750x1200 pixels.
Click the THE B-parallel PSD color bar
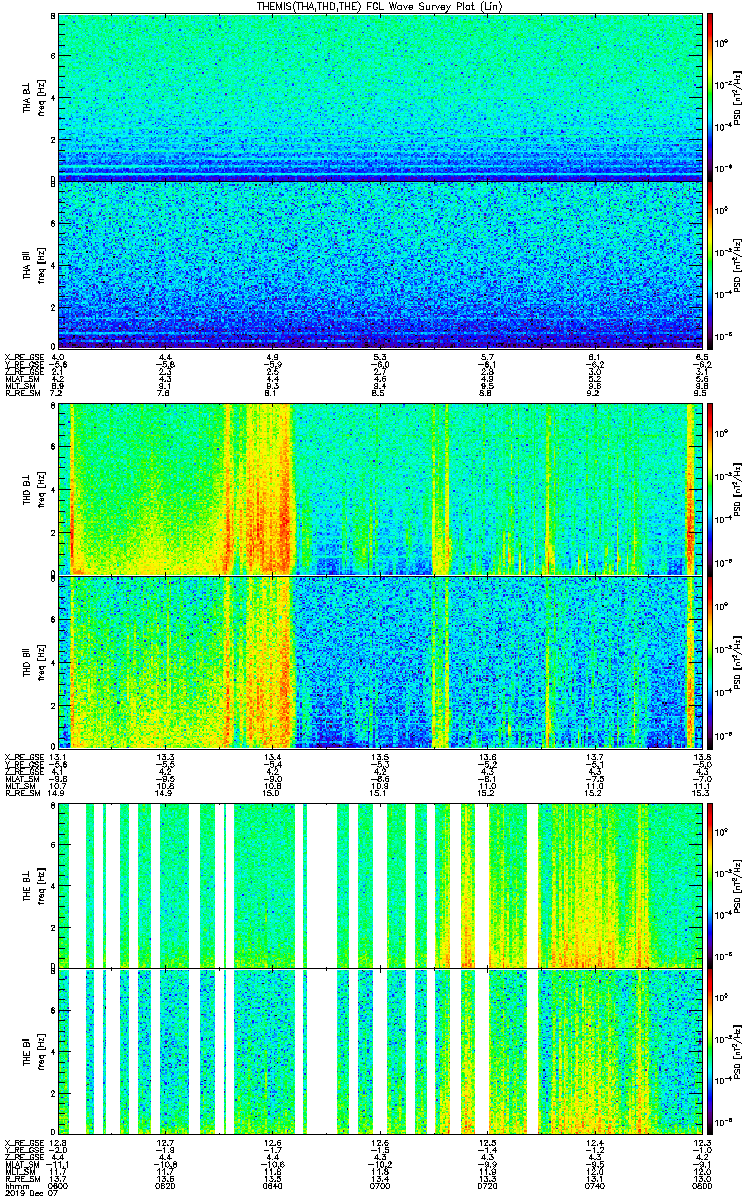tap(709, 1050)
